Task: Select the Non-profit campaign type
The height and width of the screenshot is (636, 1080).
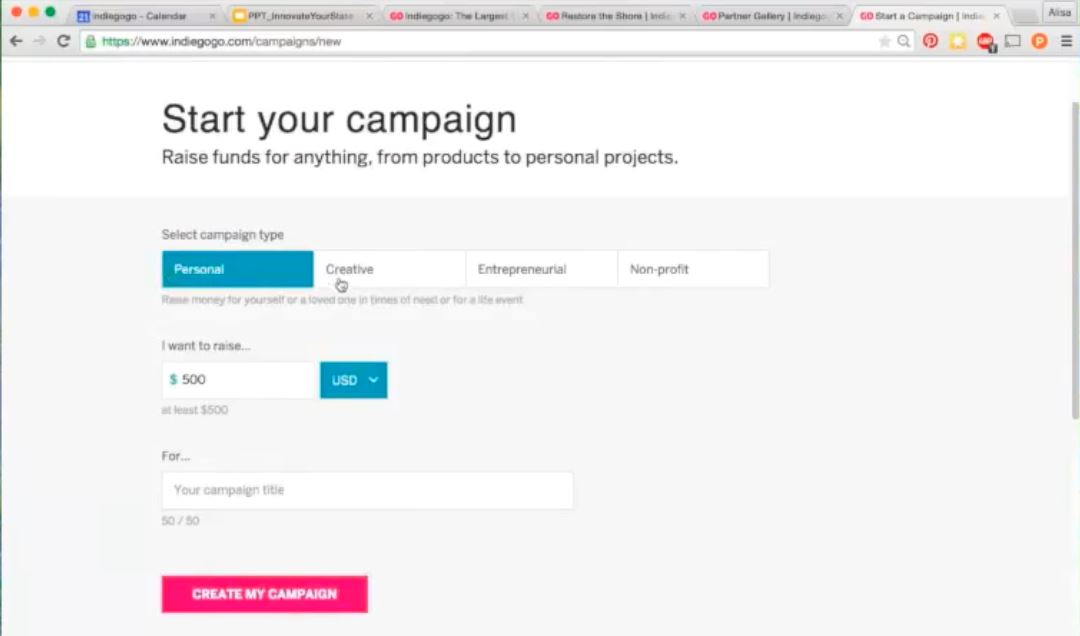Action: (693, 269)
